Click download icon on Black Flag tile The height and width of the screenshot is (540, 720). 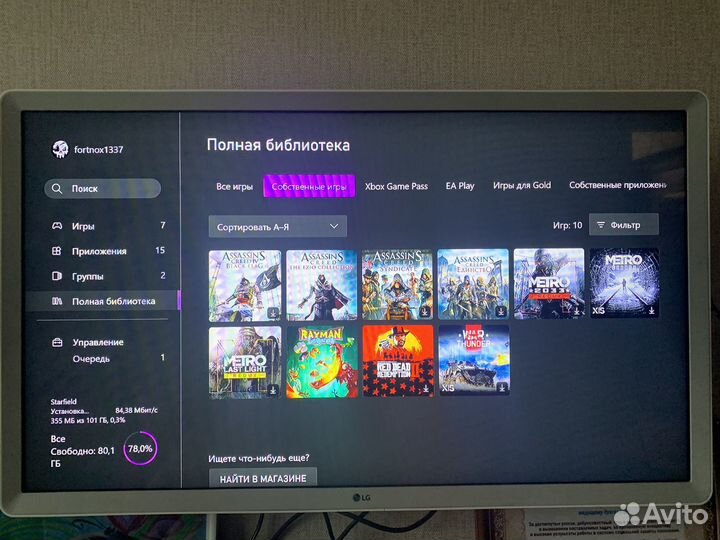[274, 314]
